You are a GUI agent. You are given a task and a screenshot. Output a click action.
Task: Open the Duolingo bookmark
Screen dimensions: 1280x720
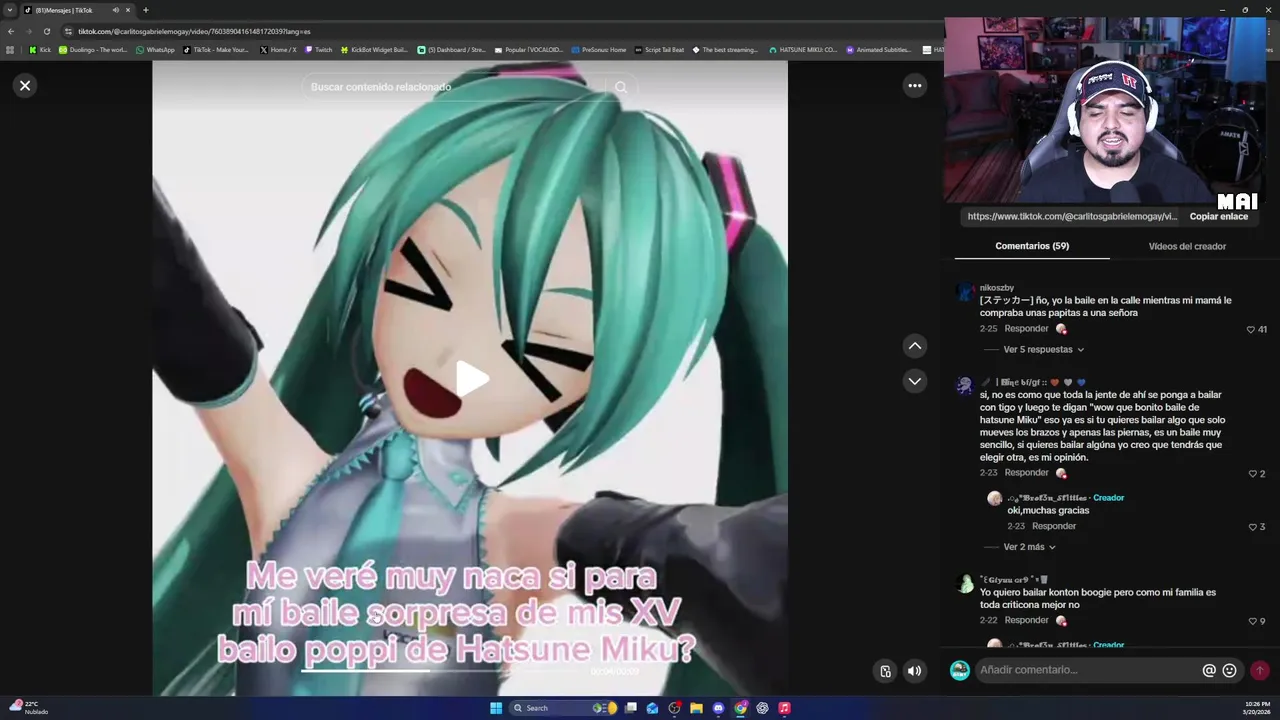point(93,49)
